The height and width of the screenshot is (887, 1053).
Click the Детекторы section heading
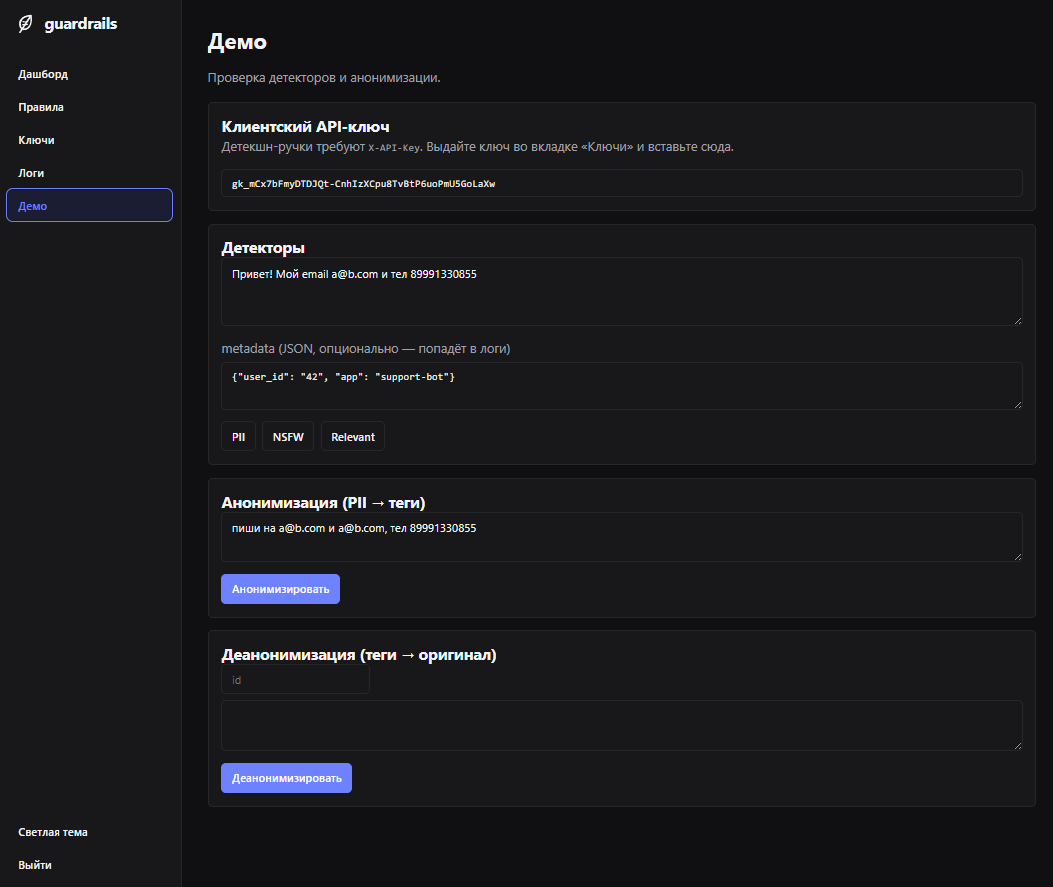pyautogui.click(x=263, y=248)
